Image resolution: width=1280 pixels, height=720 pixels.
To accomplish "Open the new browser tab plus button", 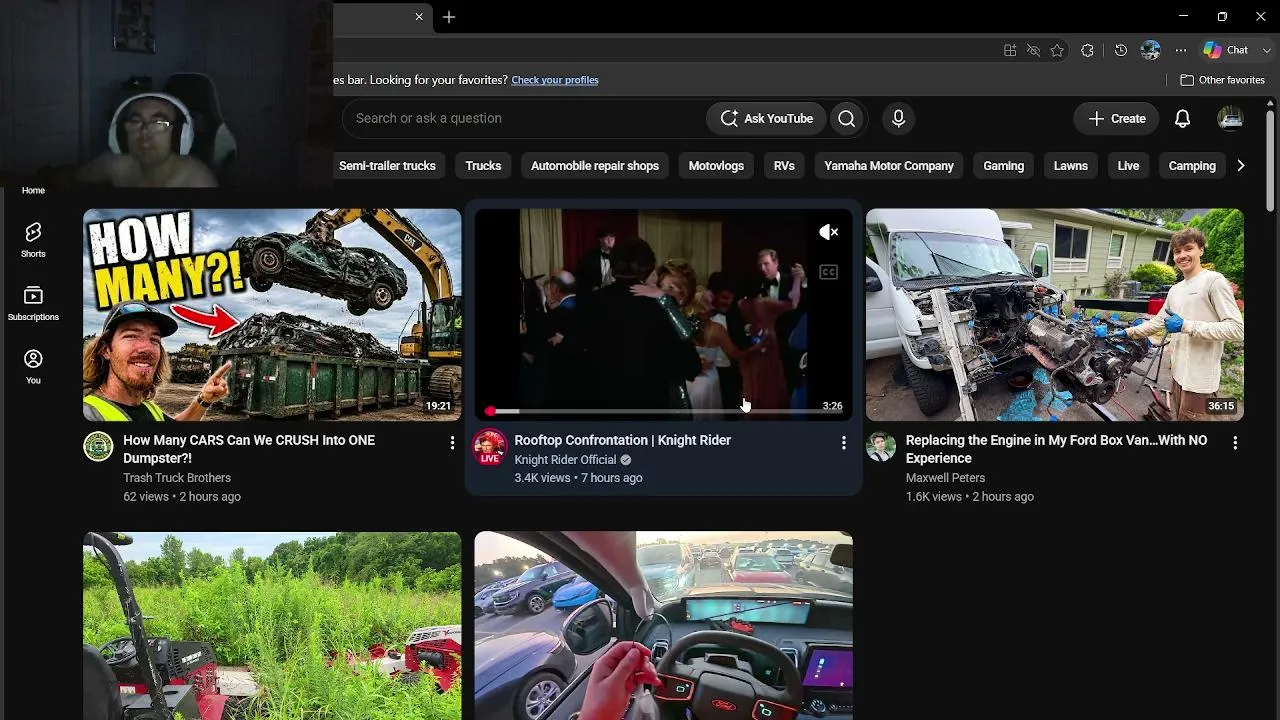I will click(x=449, y=17).
